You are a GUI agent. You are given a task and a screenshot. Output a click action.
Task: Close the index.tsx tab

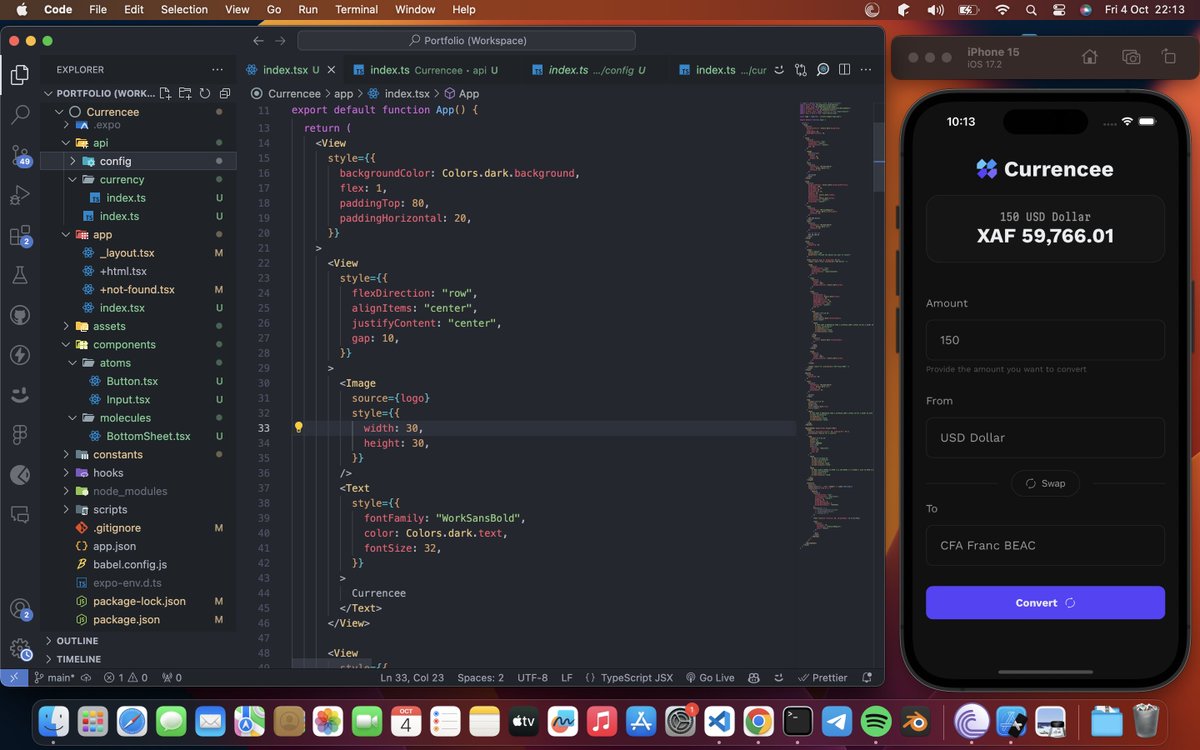point(331,70)
